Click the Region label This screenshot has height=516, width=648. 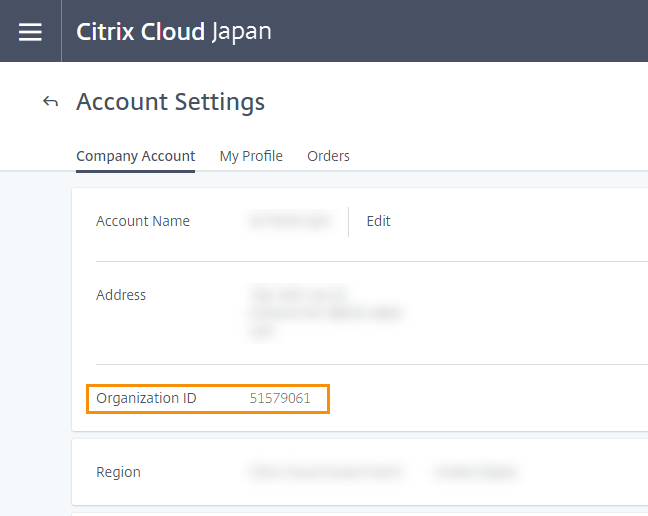118,472
